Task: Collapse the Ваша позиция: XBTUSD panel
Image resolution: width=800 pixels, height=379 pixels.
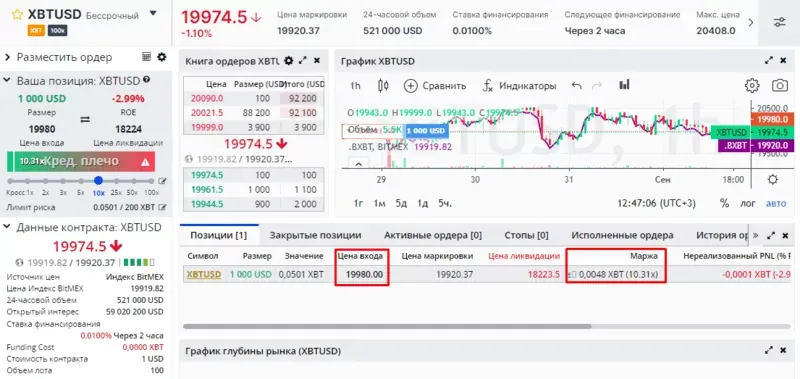Action: [8, 81]
